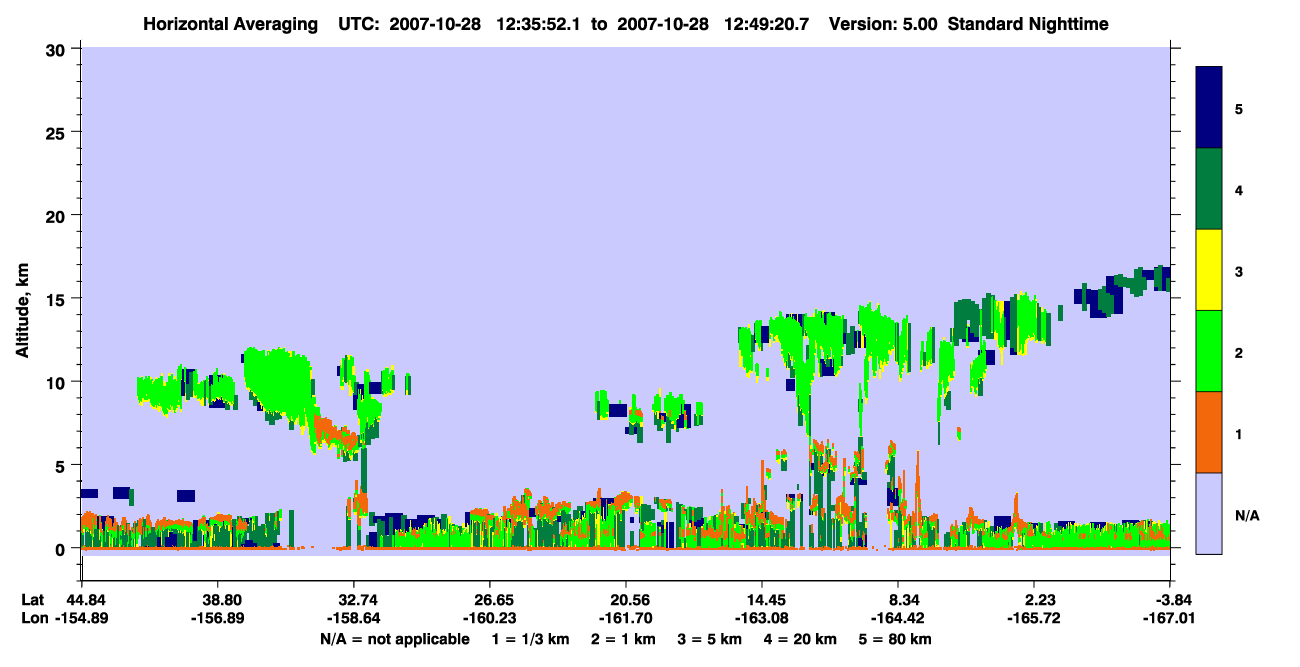Click longitude value -156.89
This screenshot has height=667, width=1300.
coord(217,619)
